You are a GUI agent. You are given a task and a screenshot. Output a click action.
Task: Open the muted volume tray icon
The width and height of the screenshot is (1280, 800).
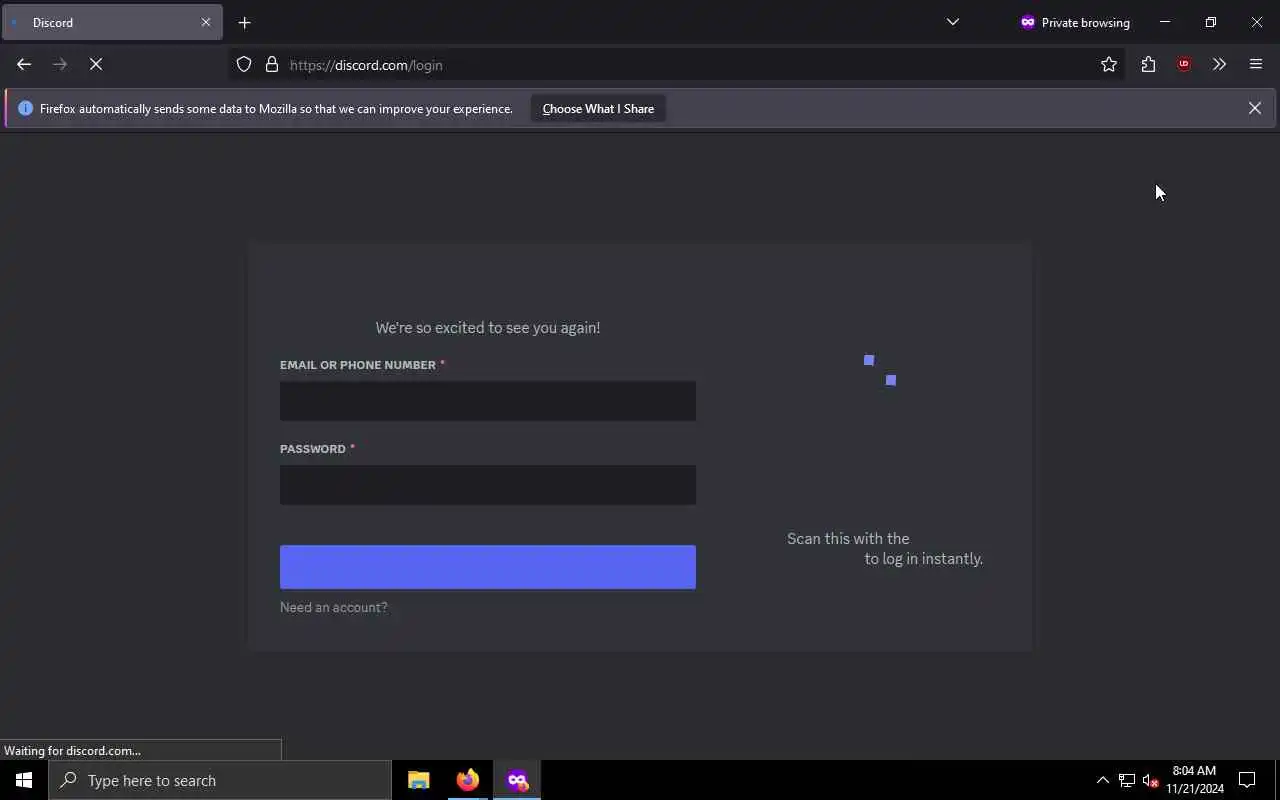click(x=1150, y=780)
